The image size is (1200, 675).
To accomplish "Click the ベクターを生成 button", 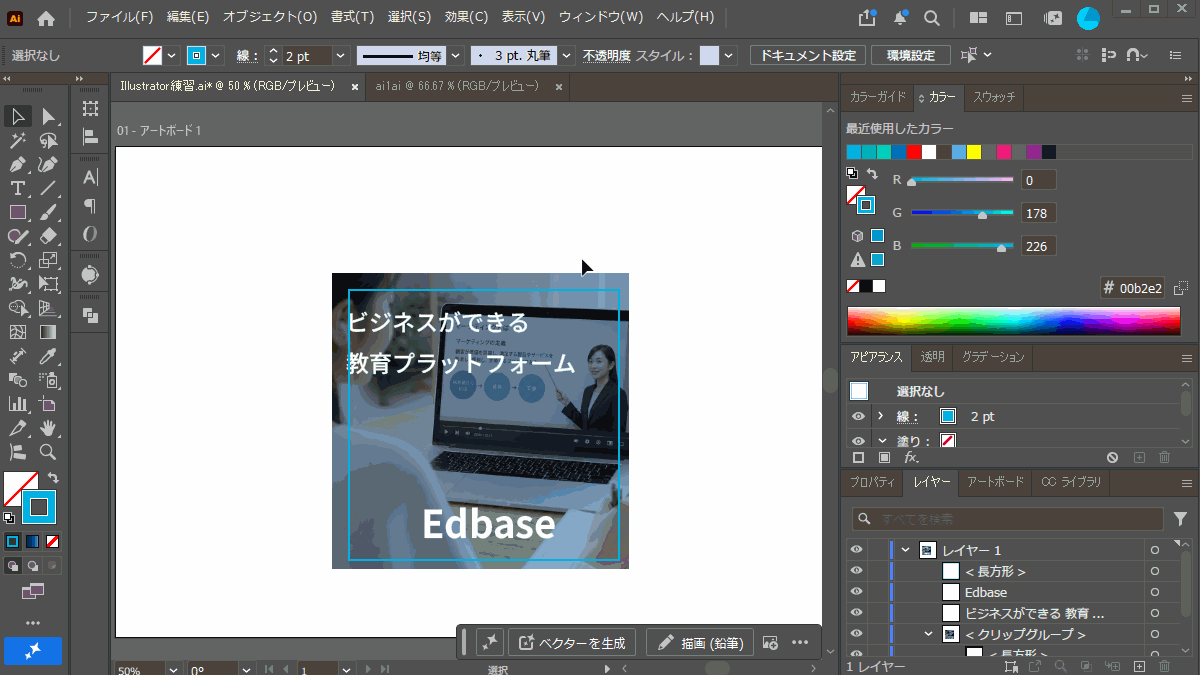I will coord(573,643).
